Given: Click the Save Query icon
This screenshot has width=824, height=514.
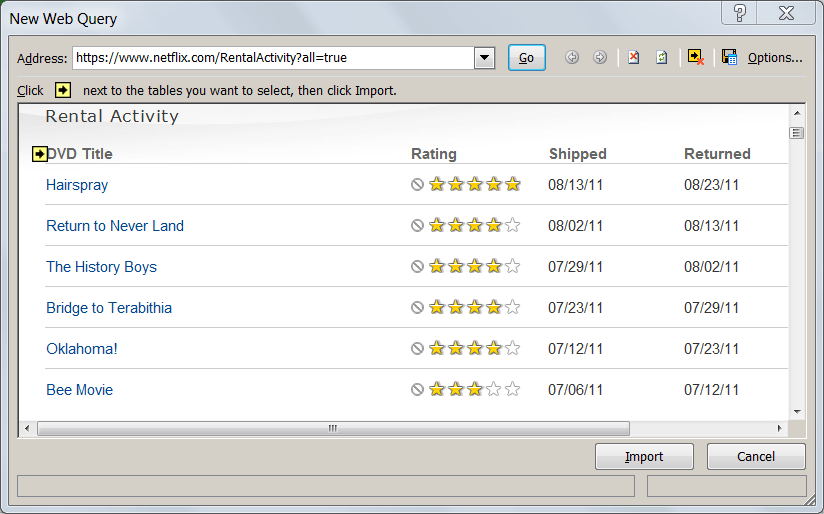Looking at the screenshot, I should click(729, 57).
